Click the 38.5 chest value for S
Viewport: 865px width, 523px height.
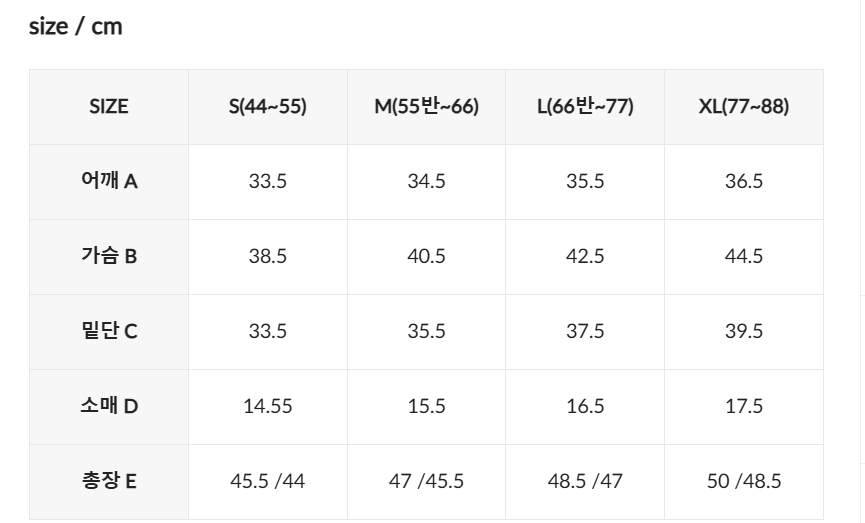point(267,256)
